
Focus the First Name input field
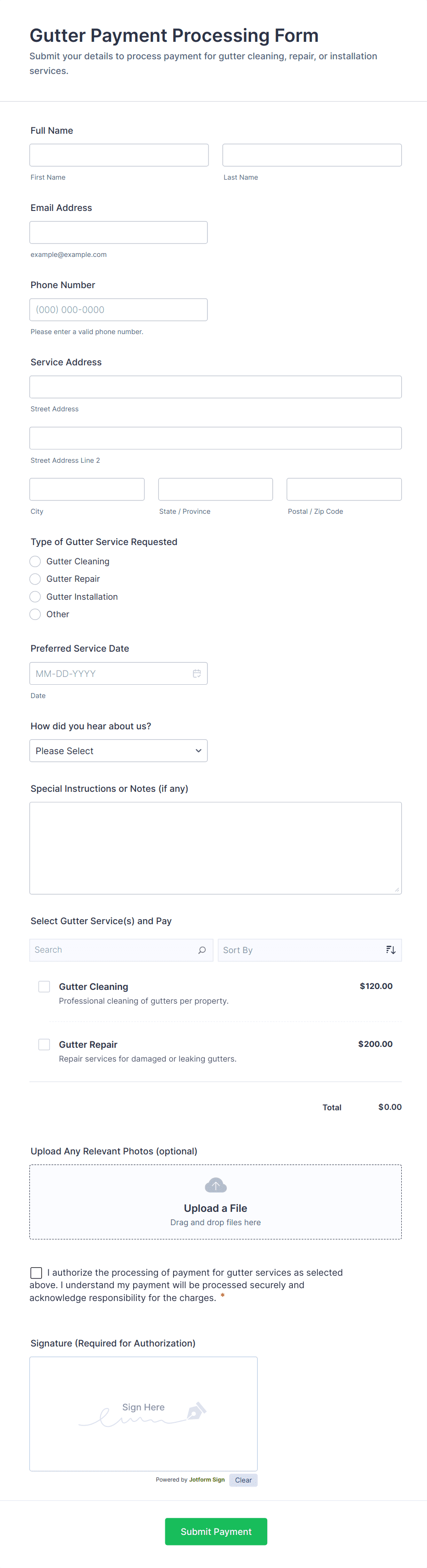coord(119,155)
